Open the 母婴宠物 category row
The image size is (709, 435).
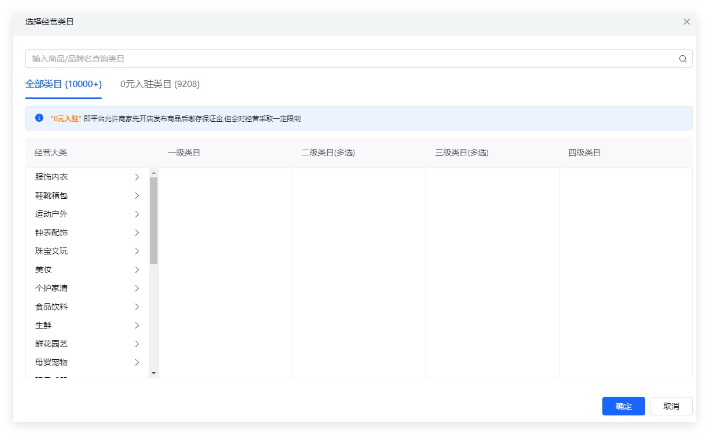pyautogui.click(x=87, y=362)
